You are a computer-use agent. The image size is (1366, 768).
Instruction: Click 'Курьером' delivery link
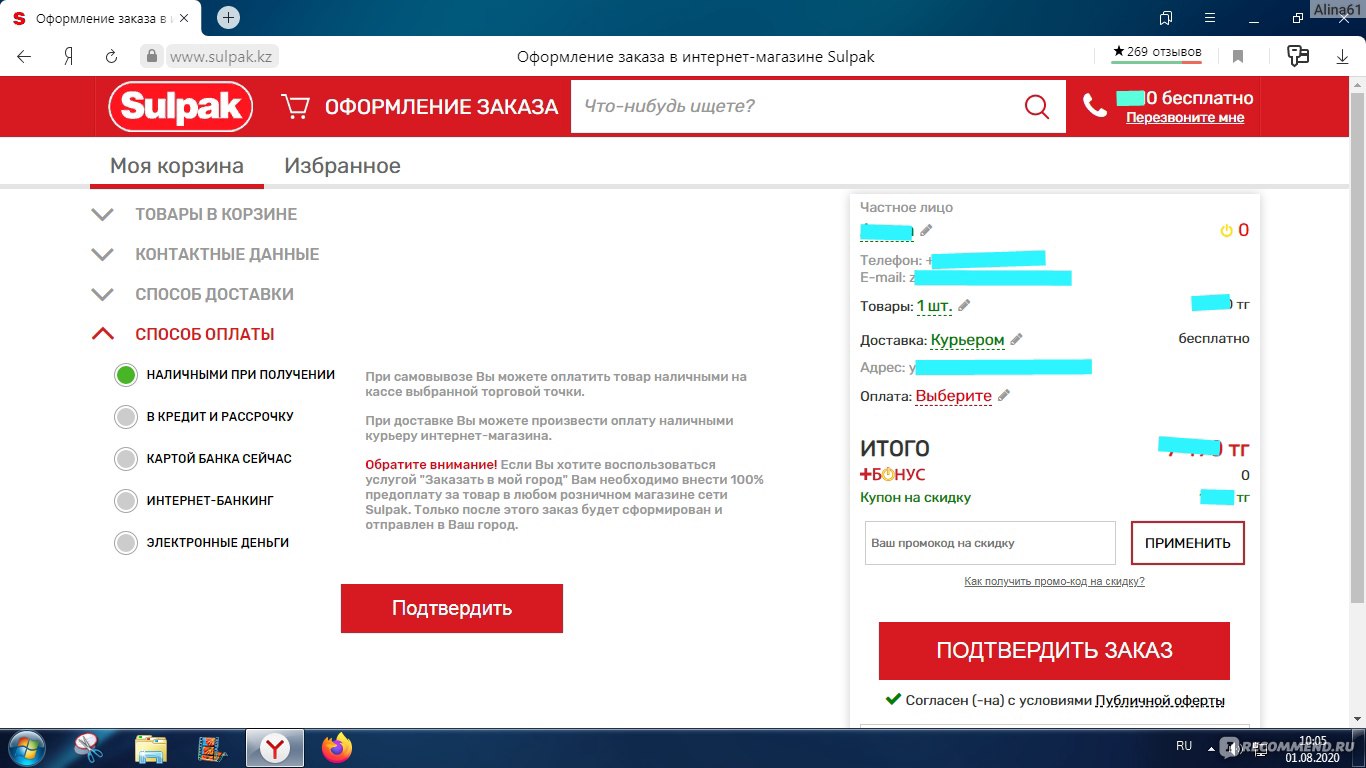click(967, 340)
